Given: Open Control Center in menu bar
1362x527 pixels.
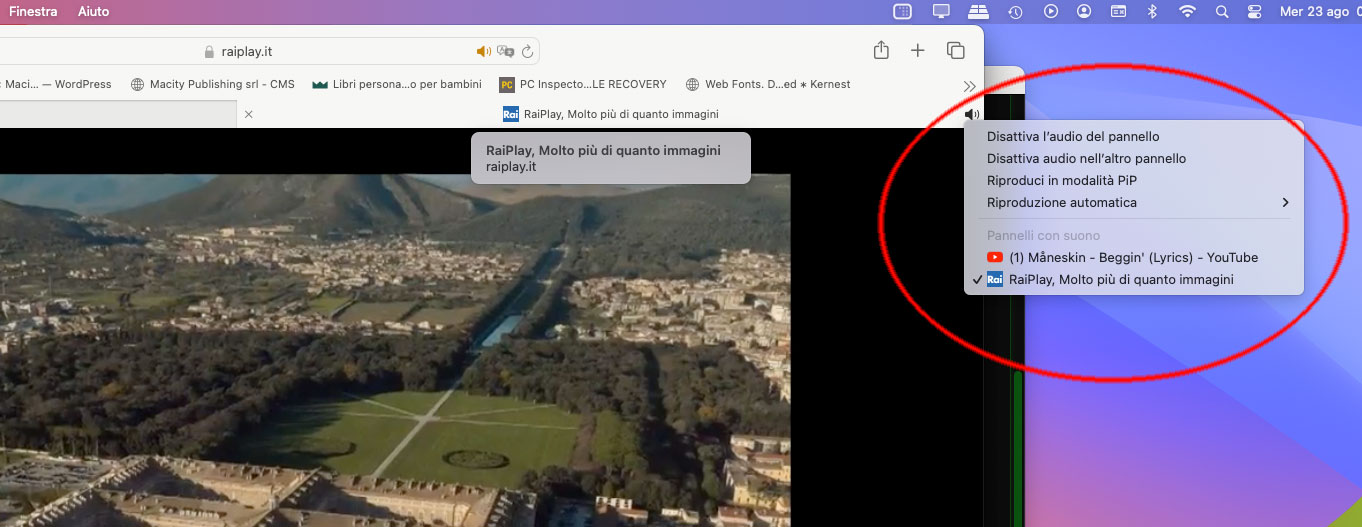Looking at the screenshot, I should pos(1255,11).
